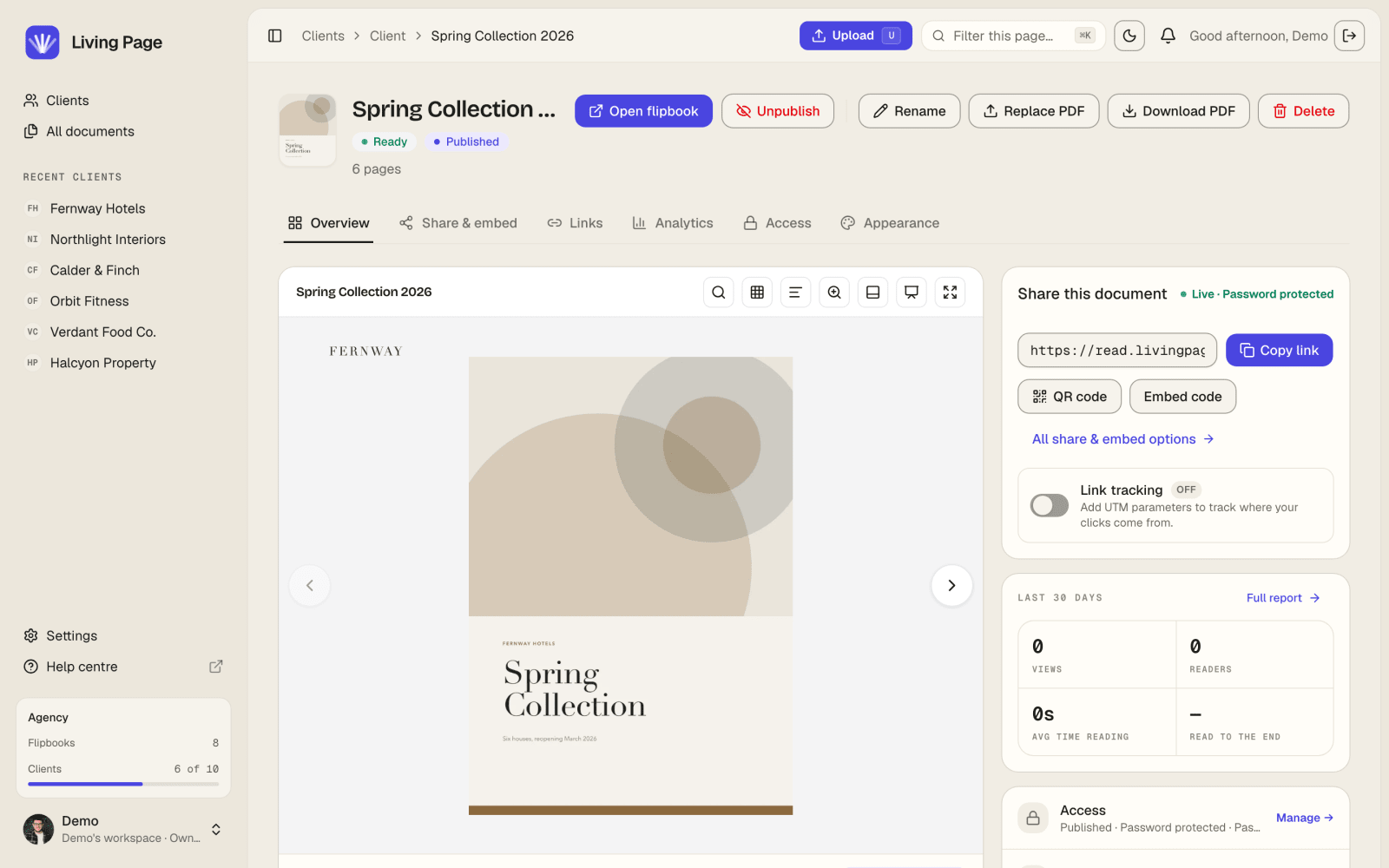
Task: Switch to Share & embed tab
Action: (x=458, y=223)
